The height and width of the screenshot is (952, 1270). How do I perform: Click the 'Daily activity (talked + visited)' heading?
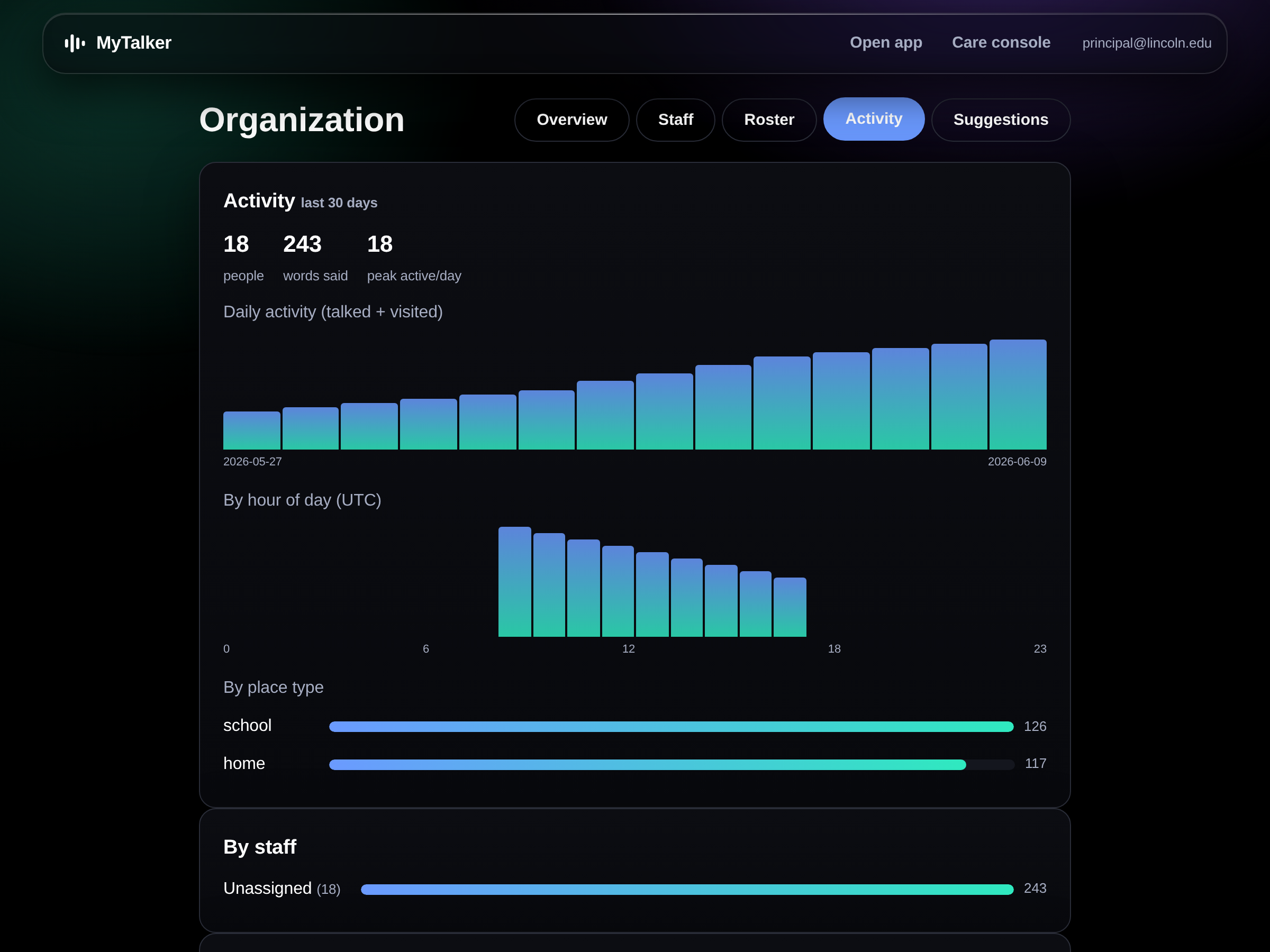[333, 312]
